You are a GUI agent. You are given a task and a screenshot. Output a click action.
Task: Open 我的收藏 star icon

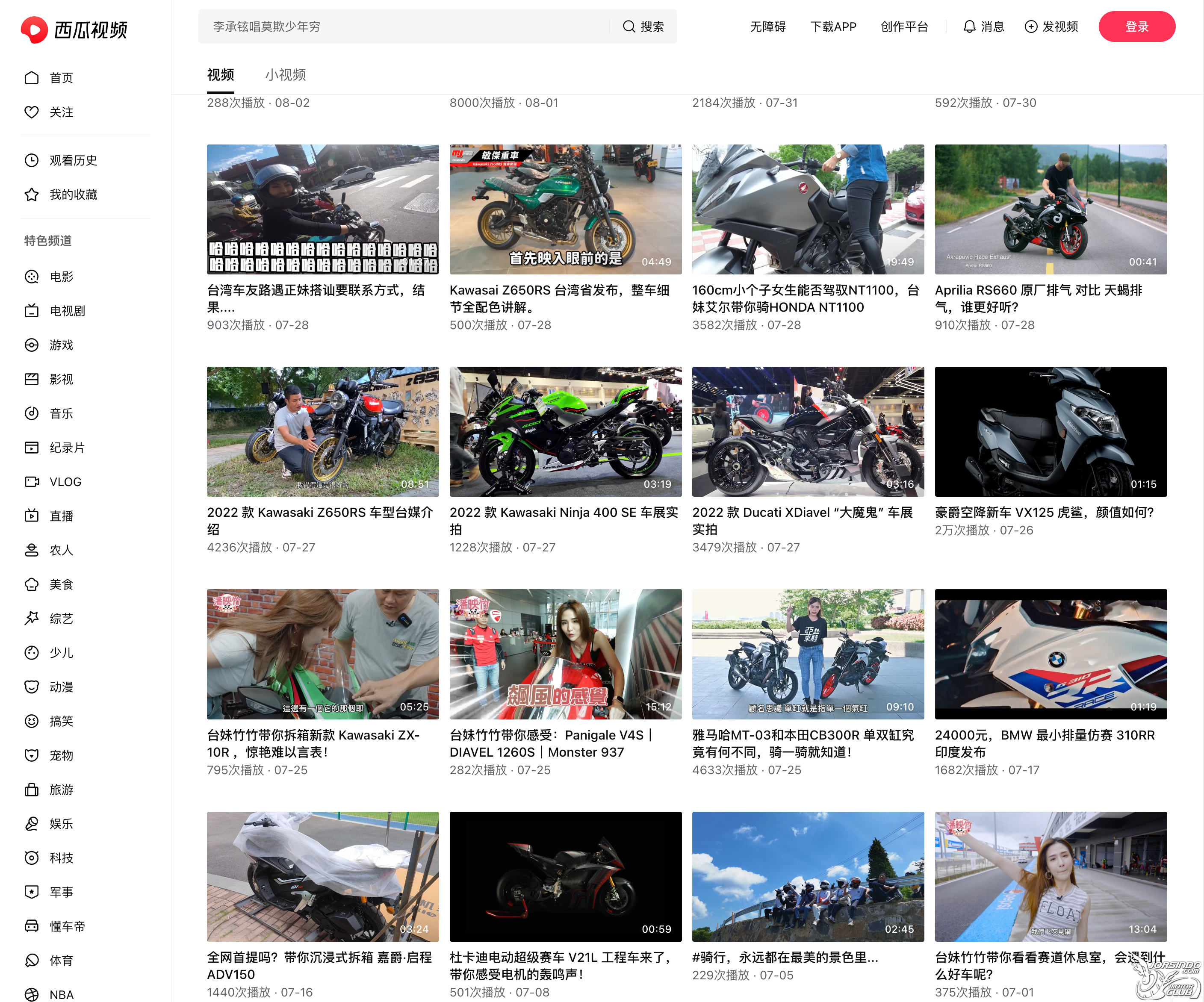coord(32,195)
